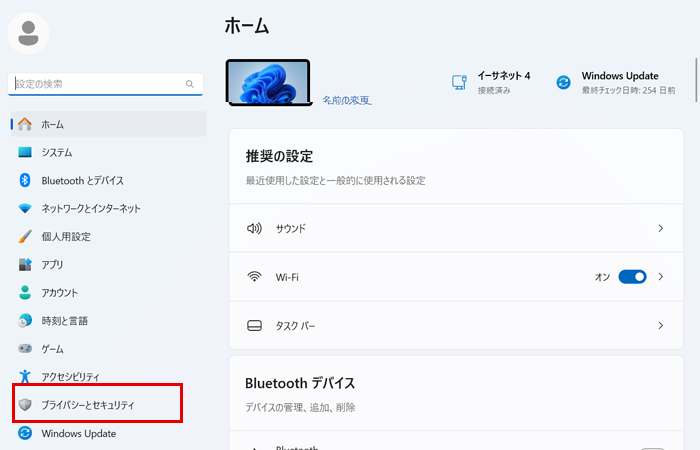Viewport: 700px width, 450px height.
Task: Click the Apps icon in sidebar
Action: coord(25,264)
